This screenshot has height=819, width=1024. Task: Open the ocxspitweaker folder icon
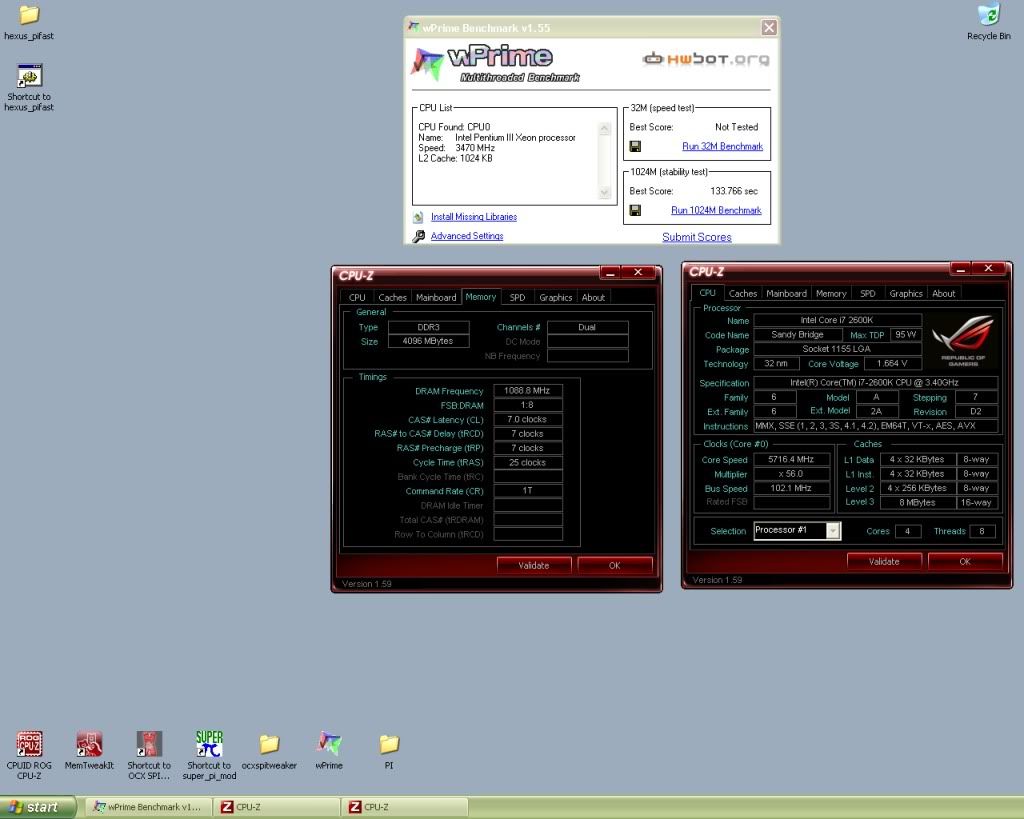(x=269, y=744)
